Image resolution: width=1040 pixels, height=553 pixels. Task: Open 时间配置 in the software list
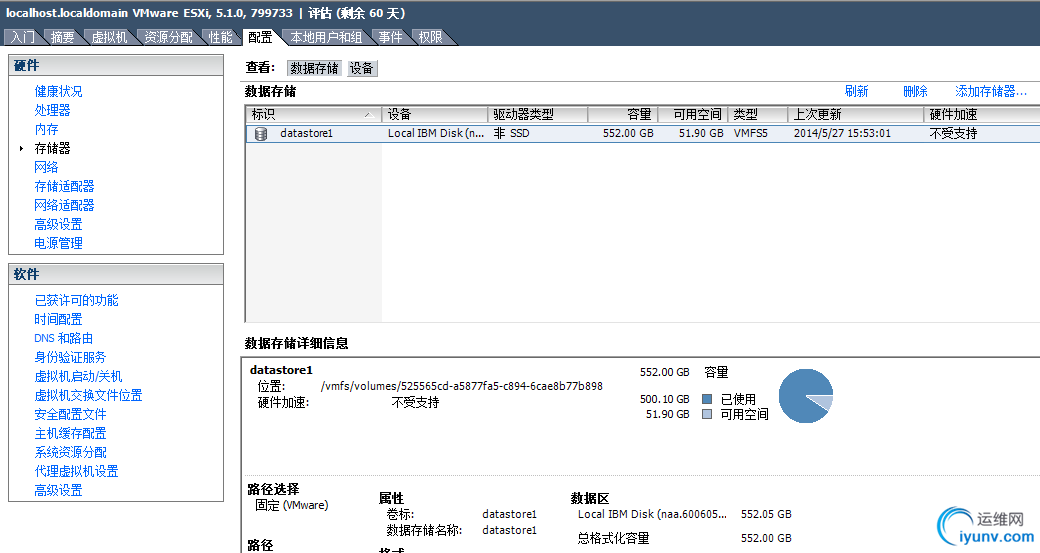pos(58,320)
